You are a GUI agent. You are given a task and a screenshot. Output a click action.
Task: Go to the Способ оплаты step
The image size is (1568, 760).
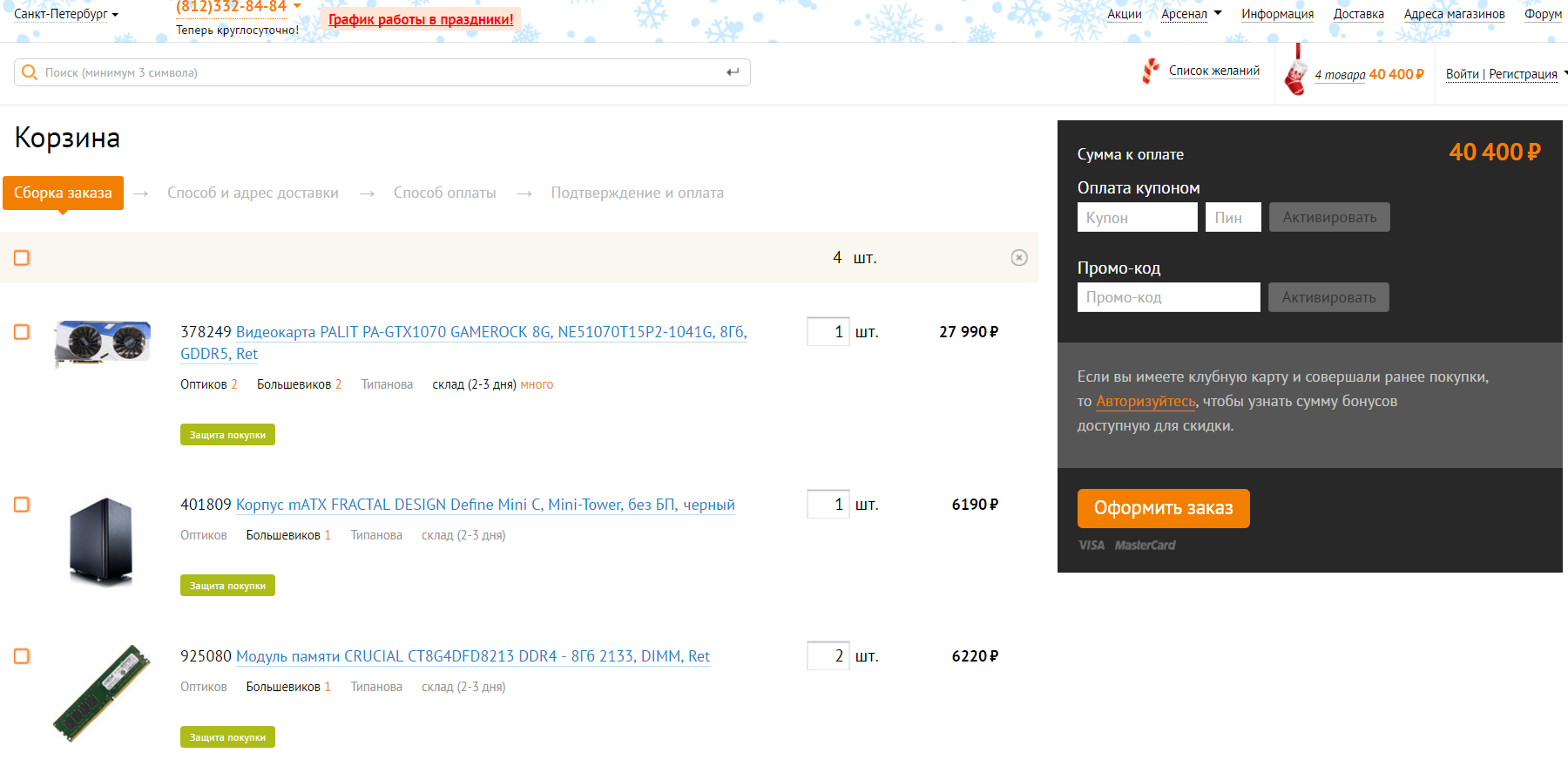pos(444,193)
